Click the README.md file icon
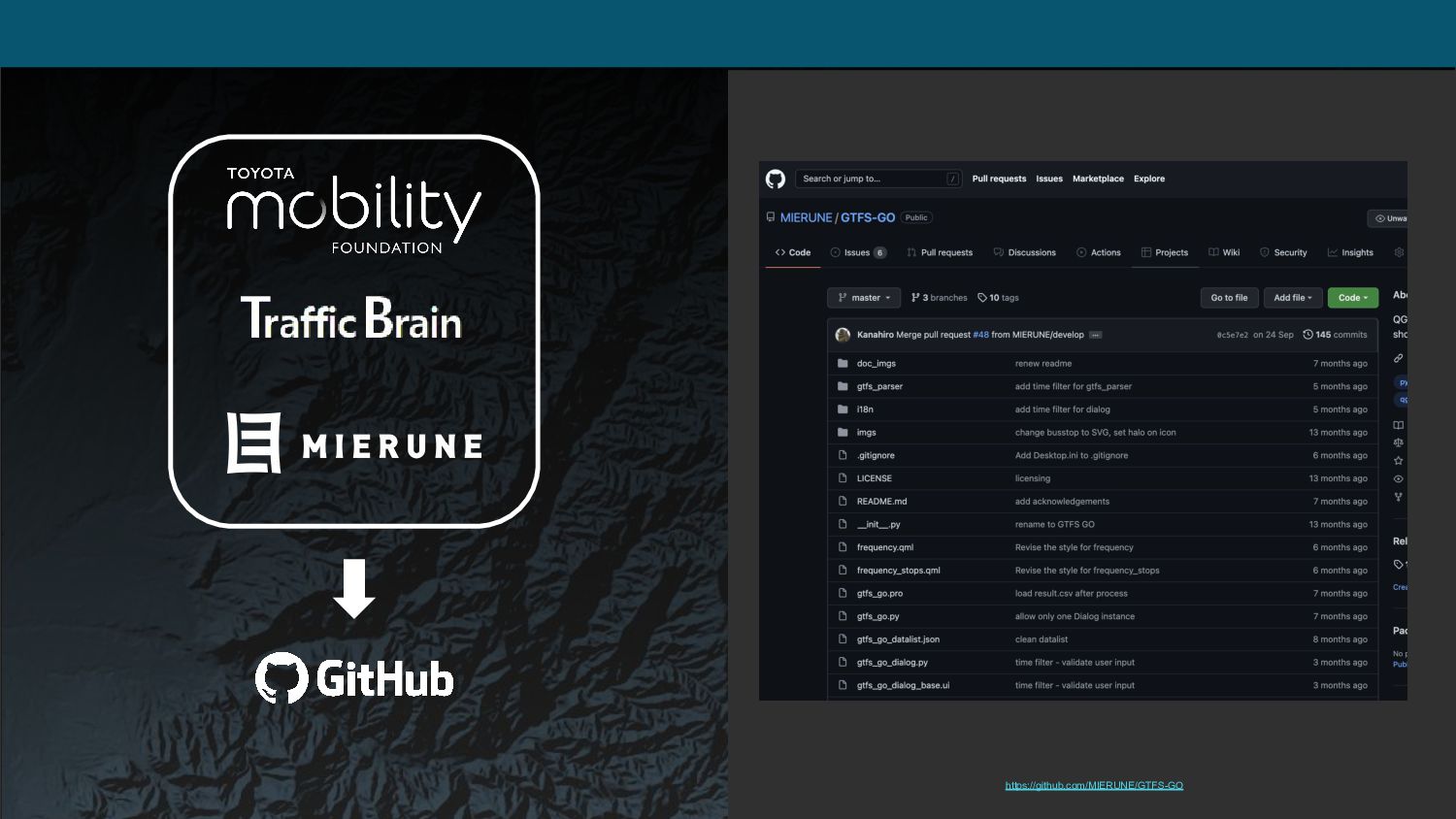 [x=843, y=502]
